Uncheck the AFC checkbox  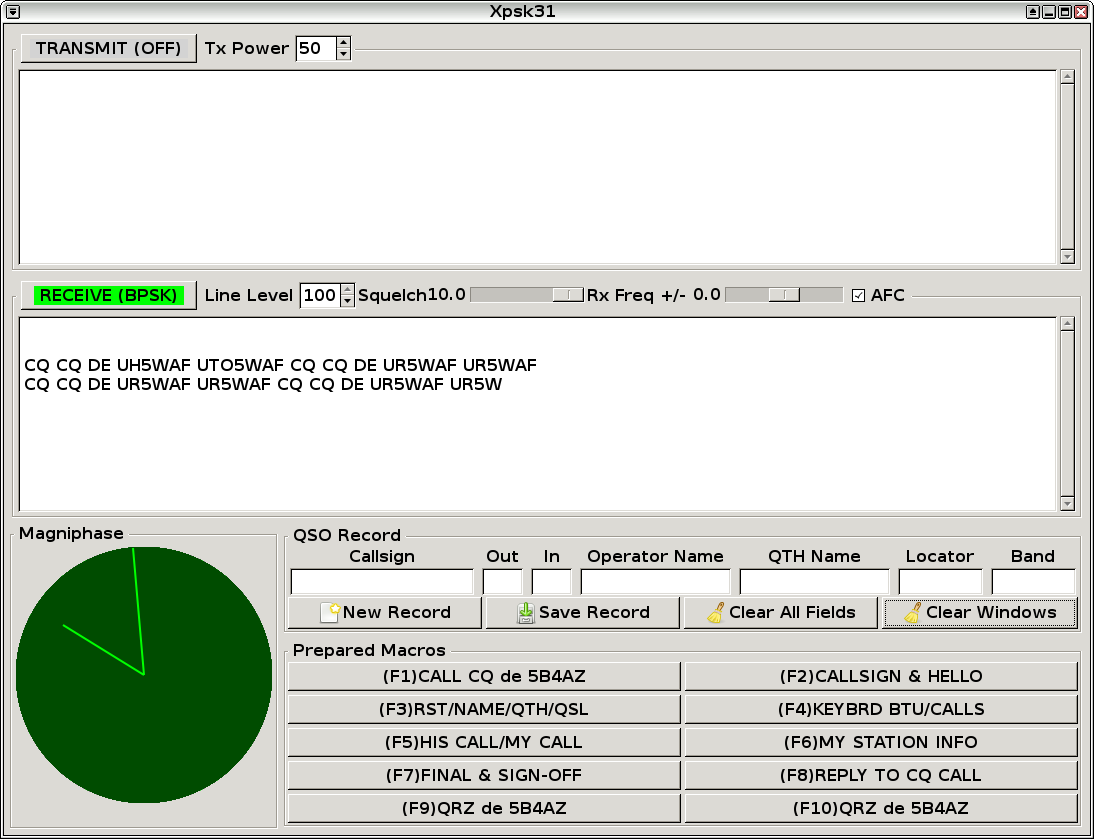(x=858, y=295)
